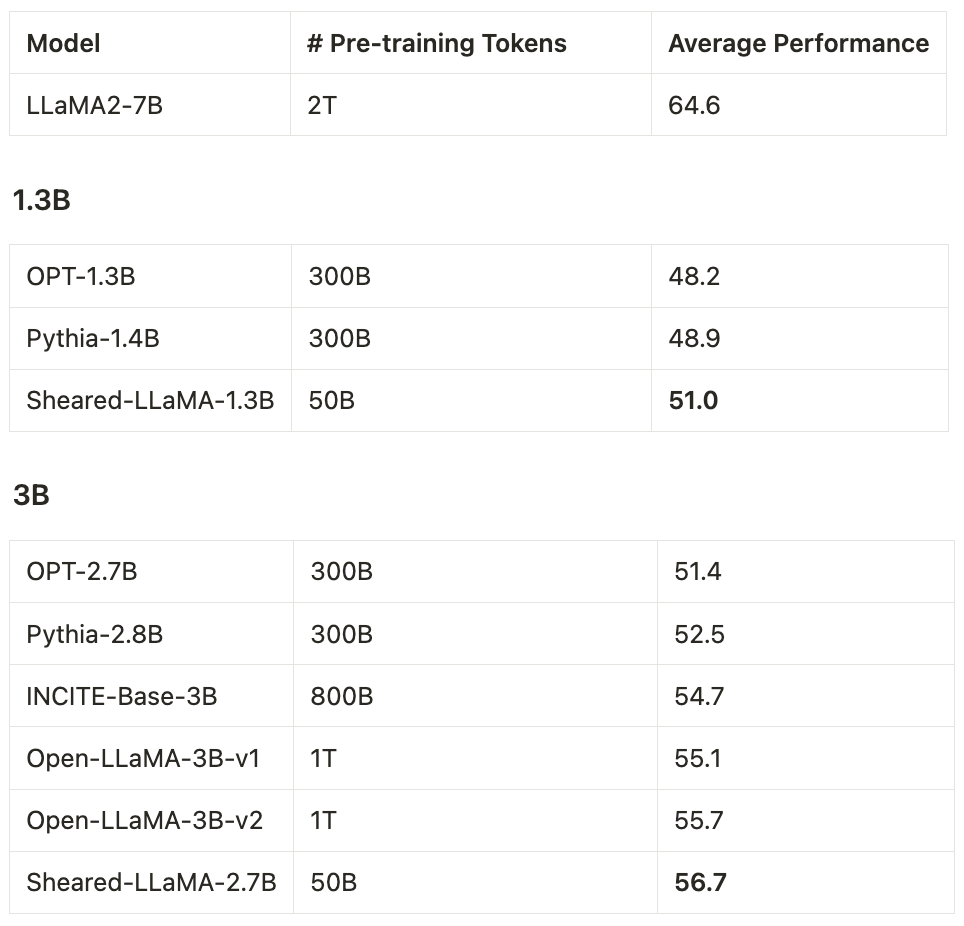Click the bold 51.0 score
The width and height of the screenshot is (964, 926).
pyautogui.click(x=693, y=401)
